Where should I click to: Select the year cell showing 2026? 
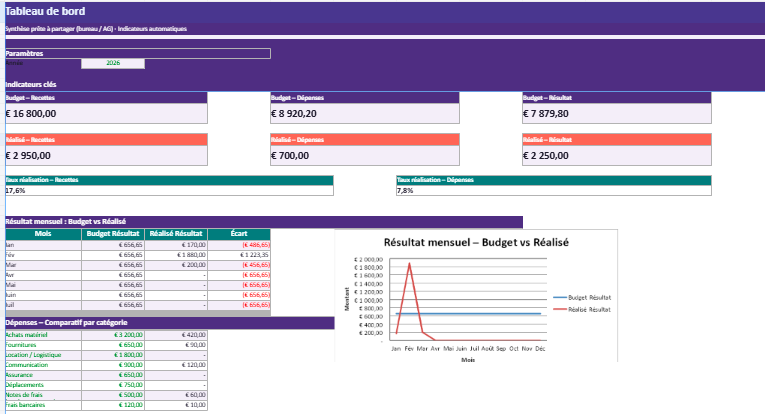tap(112, 63)
